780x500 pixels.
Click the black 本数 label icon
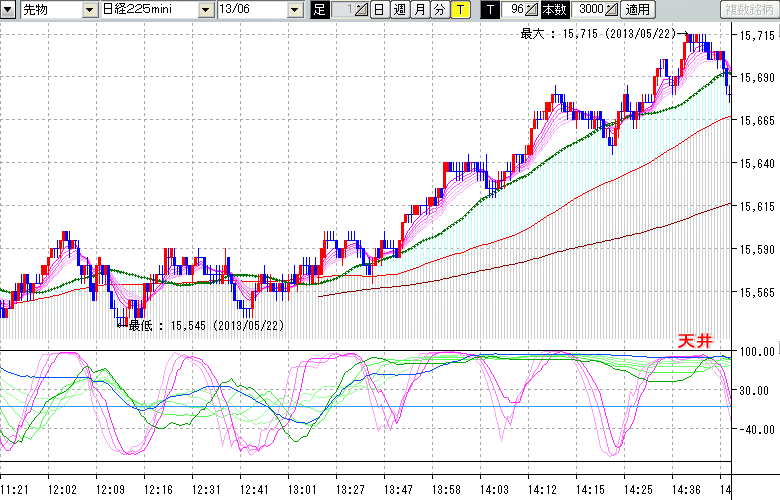click(x=553, y=10)
